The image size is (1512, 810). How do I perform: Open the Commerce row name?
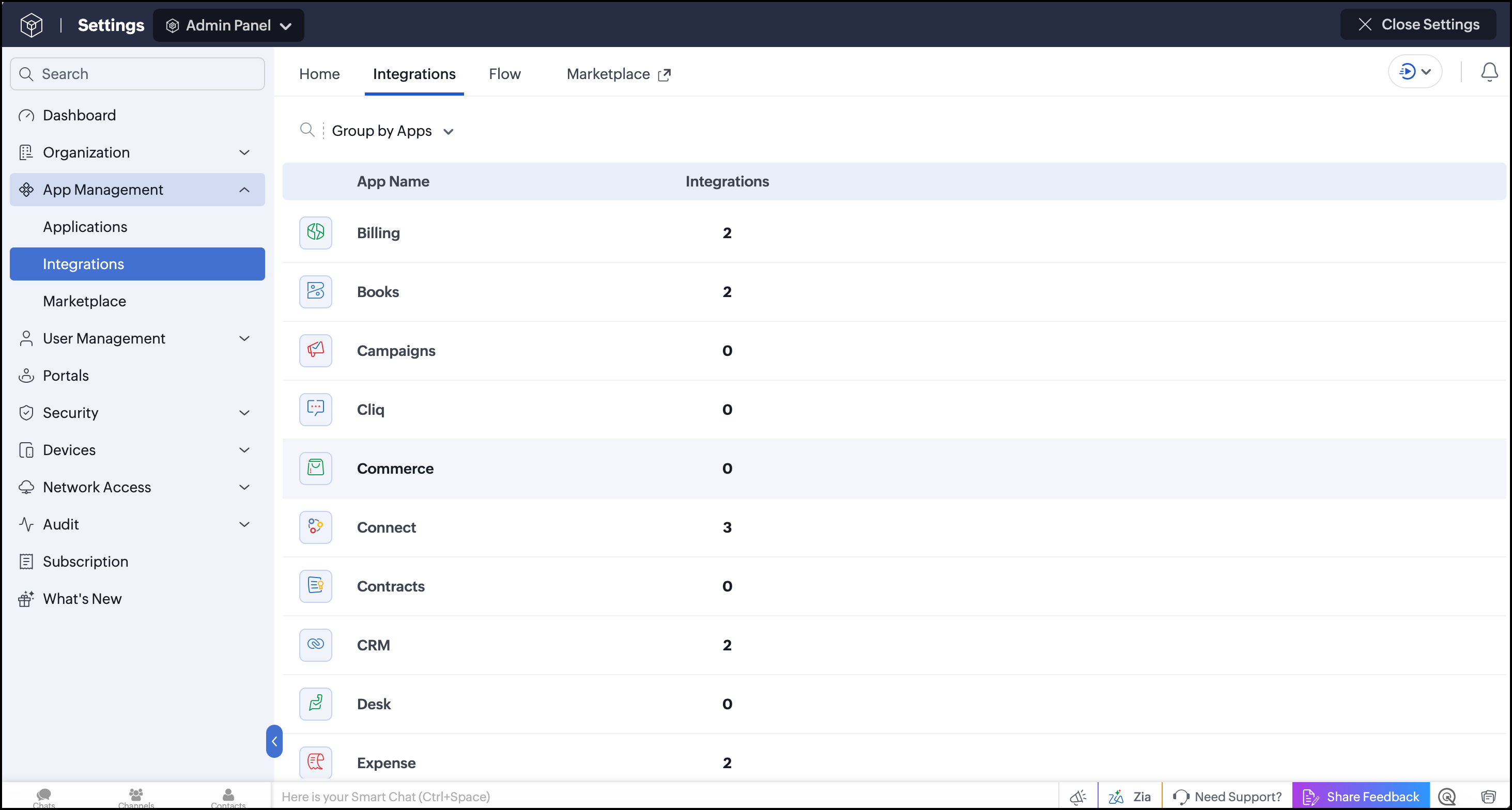(395, 469)
